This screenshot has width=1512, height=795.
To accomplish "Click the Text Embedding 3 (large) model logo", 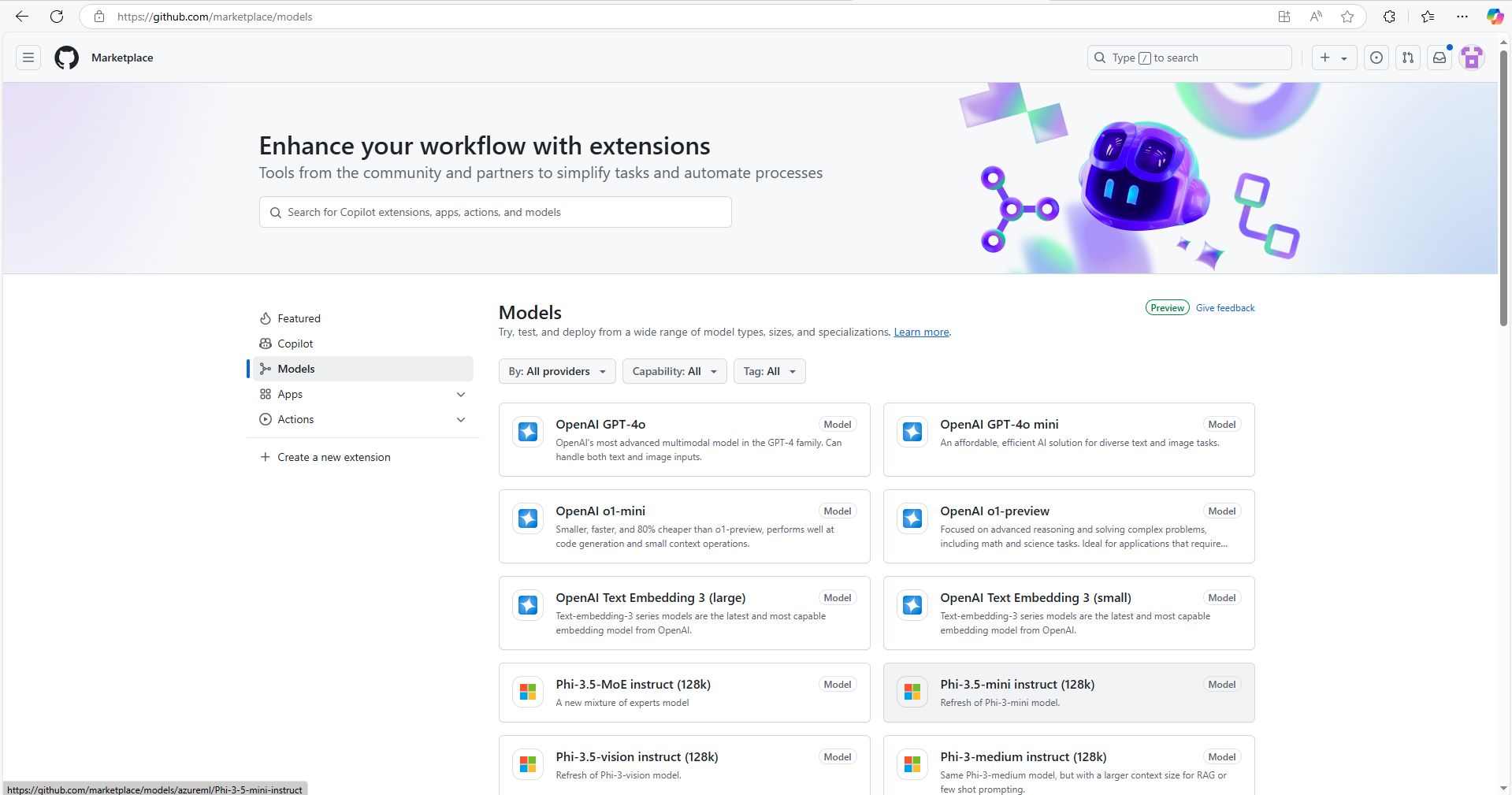I will pos(528,605).
